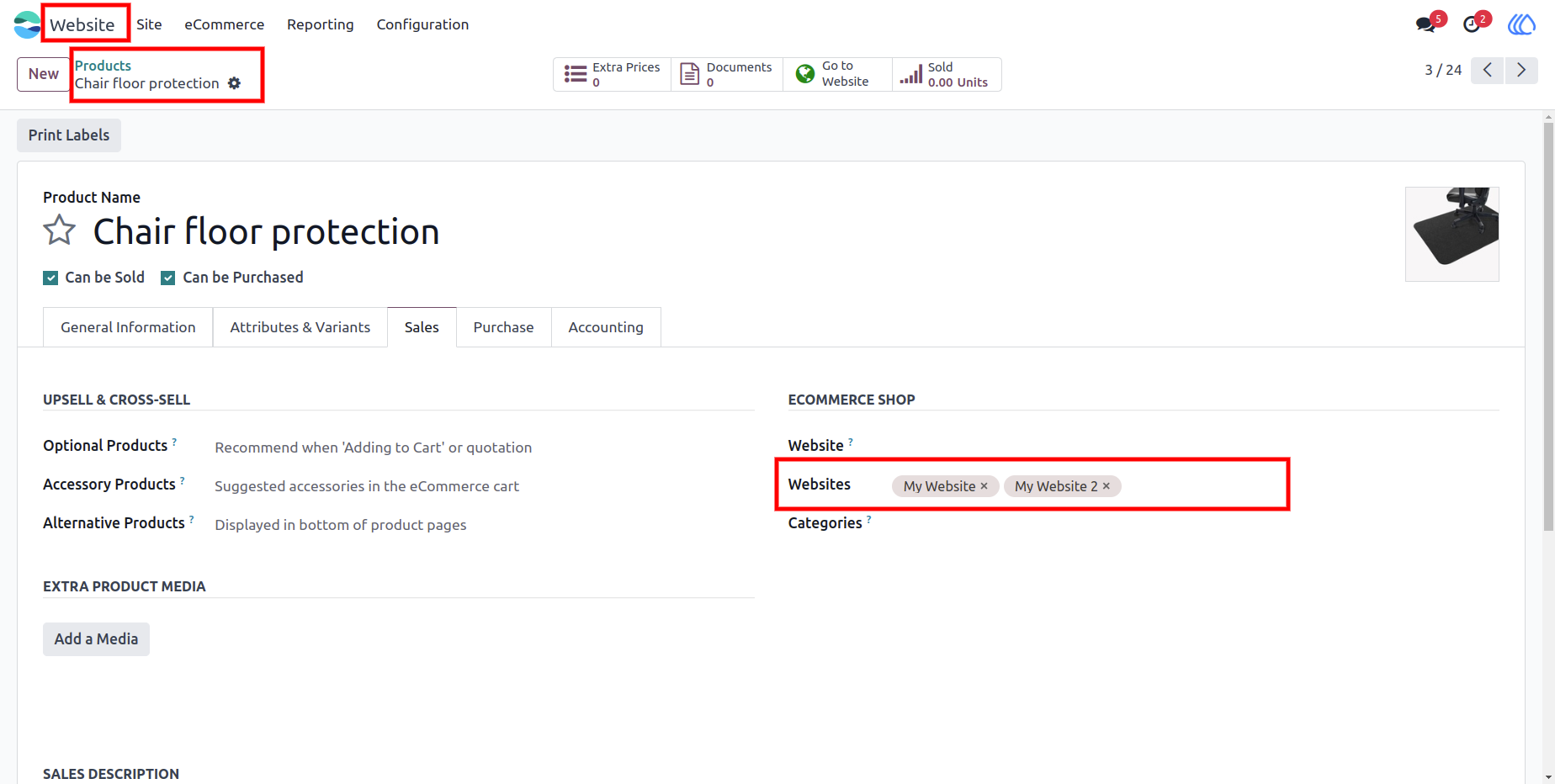The height and width of the screenshot is (784, 1555).
Task: Open the Documents stat button
Action: 726,74
